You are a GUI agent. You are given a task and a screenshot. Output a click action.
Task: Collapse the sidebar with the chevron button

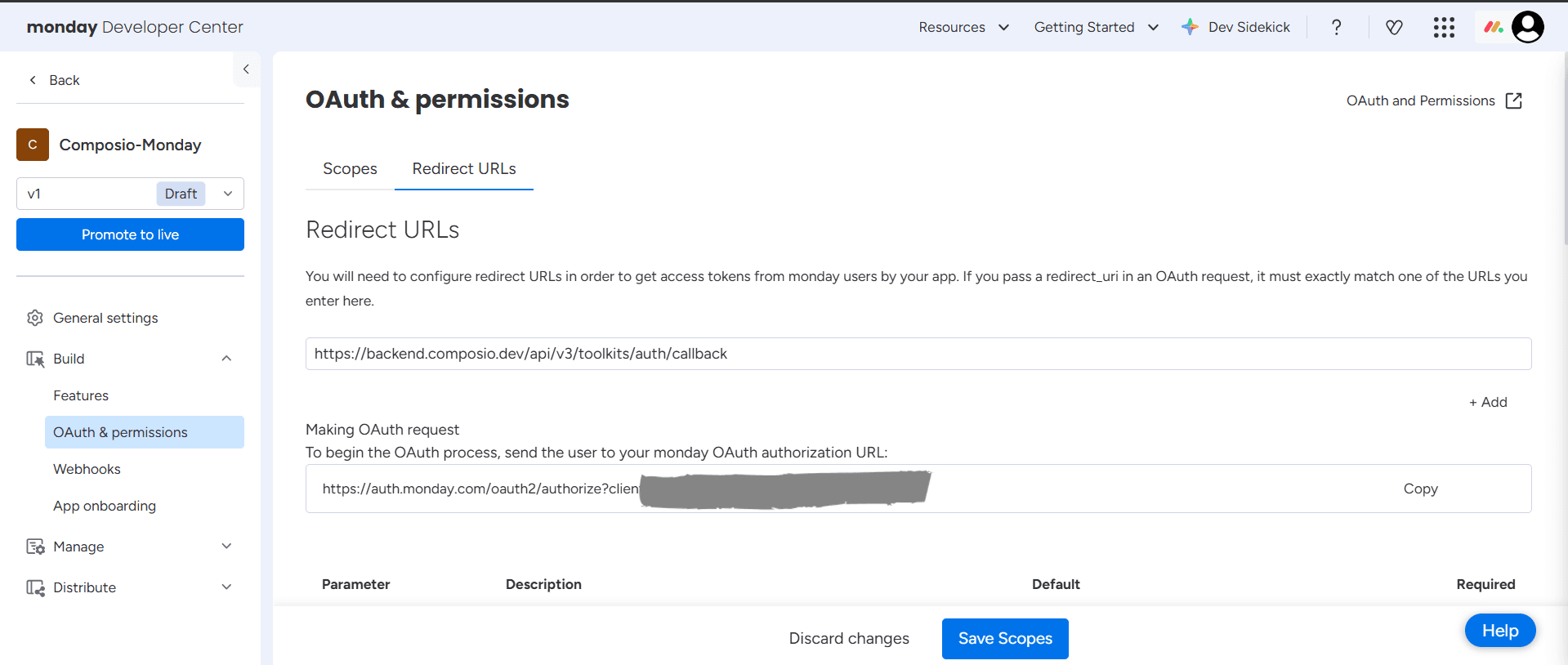pos(246,69)
